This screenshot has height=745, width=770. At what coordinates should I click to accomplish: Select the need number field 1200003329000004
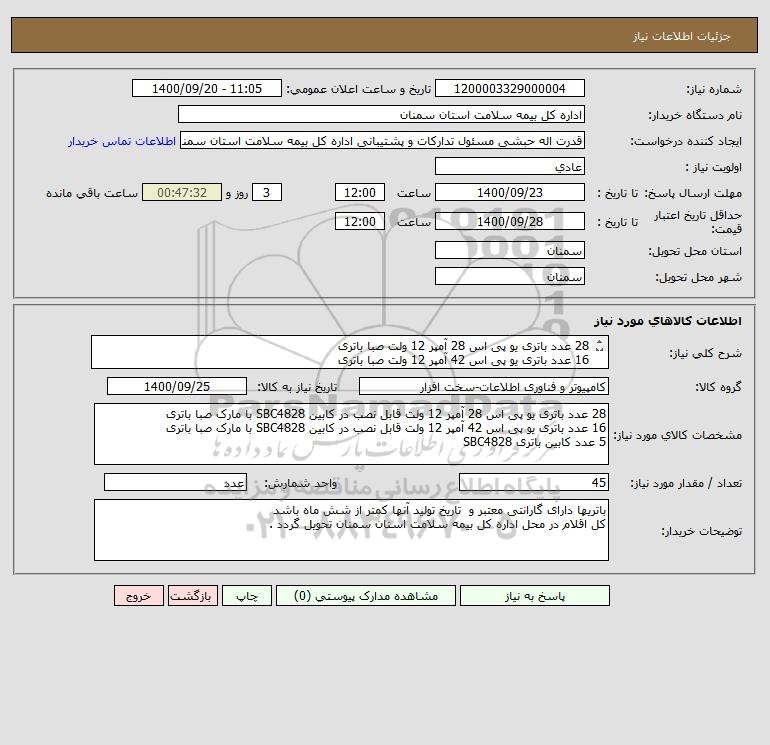510,88
